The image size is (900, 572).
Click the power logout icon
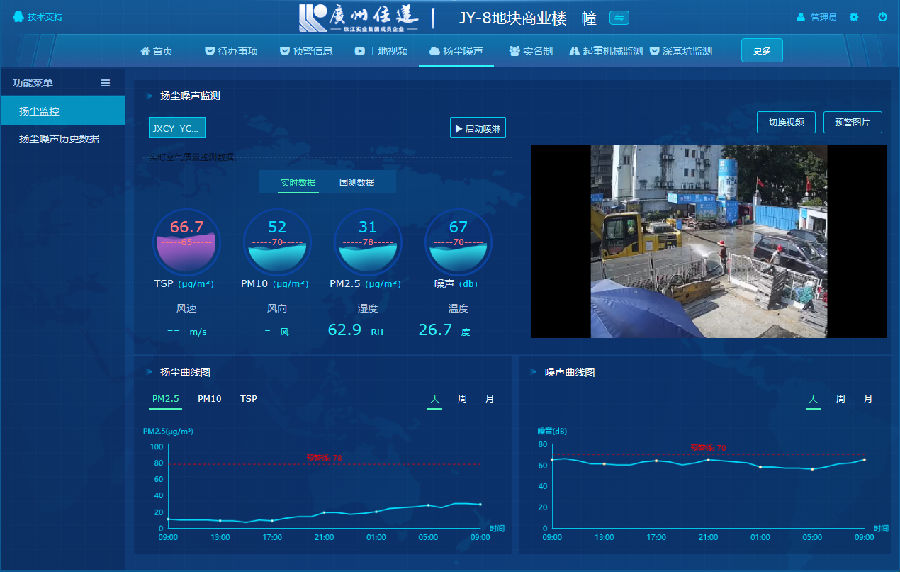point(882,17)
